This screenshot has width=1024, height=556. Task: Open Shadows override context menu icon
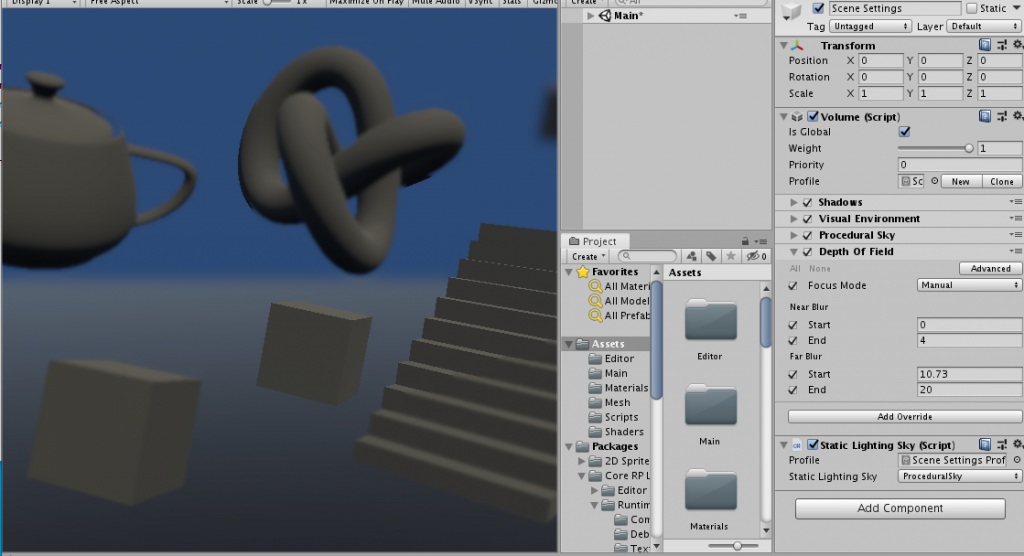(x=1016, y=202)
